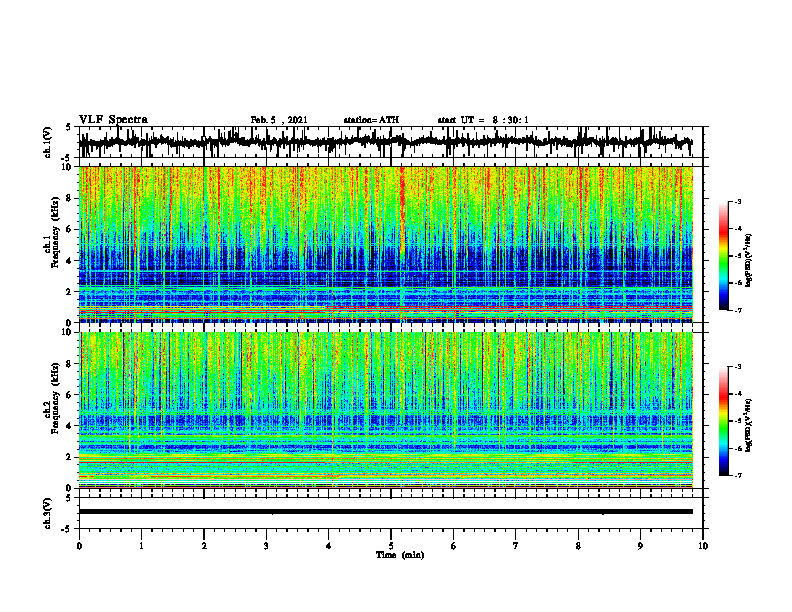This screenshot has width=792, height=612.
Task: Click the "ch.3(V)" axis label
Action: tap(48, 514)
